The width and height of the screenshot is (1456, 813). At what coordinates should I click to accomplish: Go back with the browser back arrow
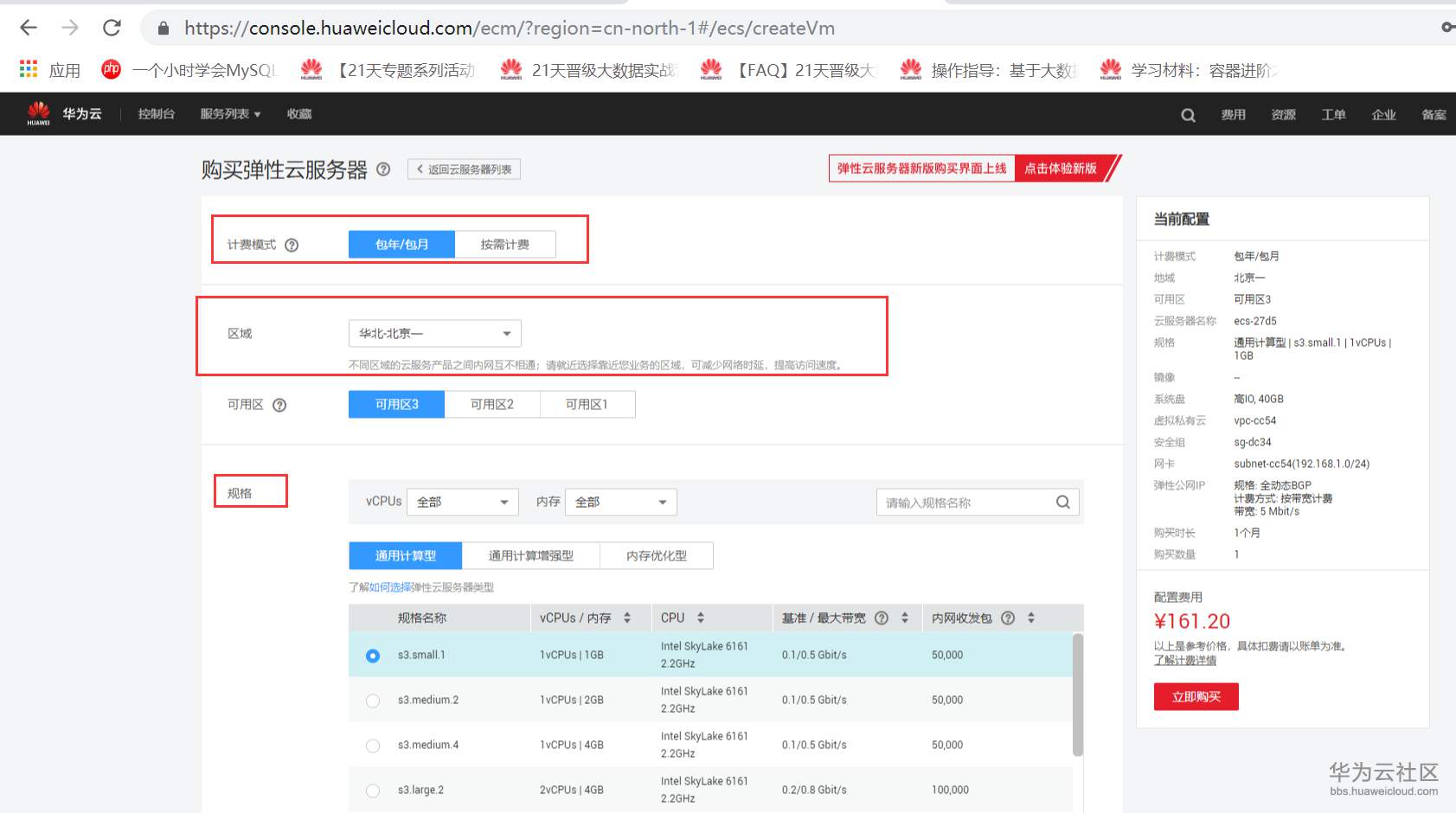pos(29,28)
